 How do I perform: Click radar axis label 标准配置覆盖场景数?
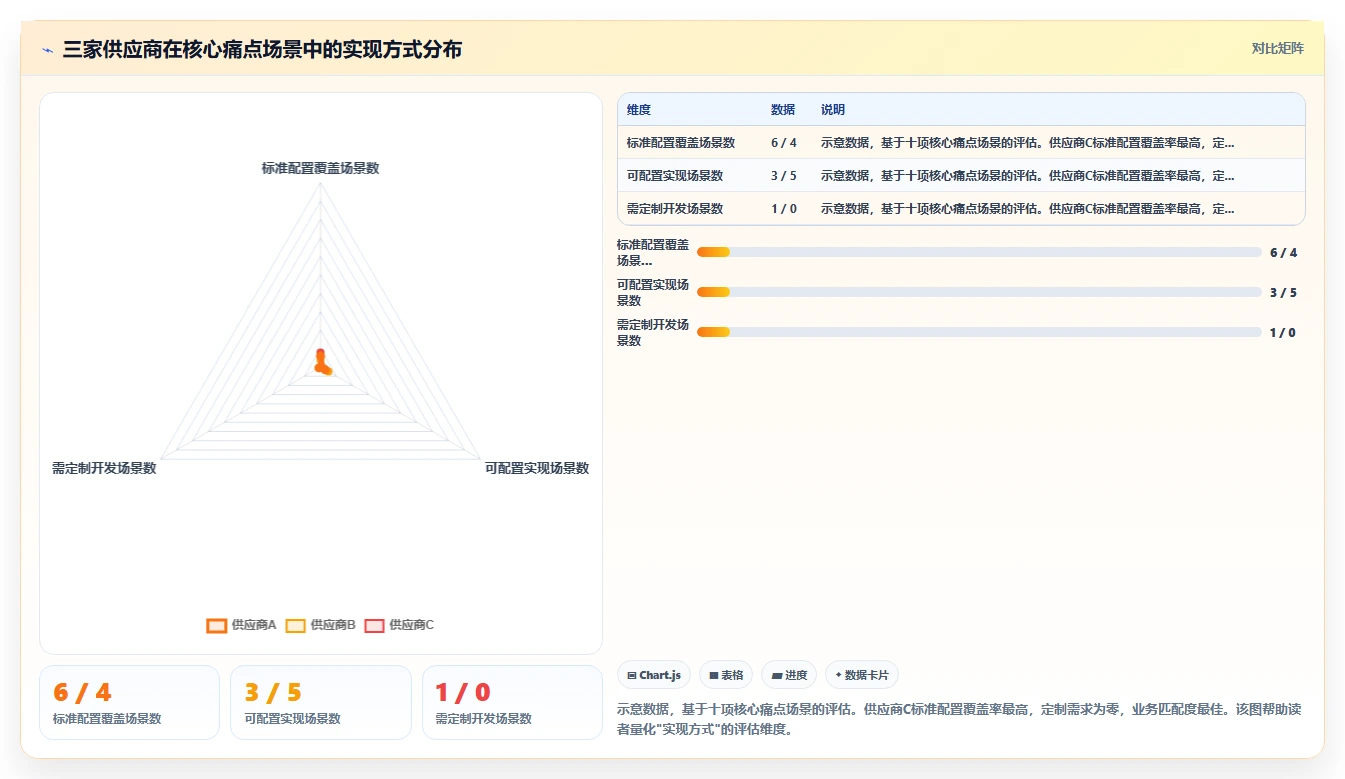pos(321,168)
